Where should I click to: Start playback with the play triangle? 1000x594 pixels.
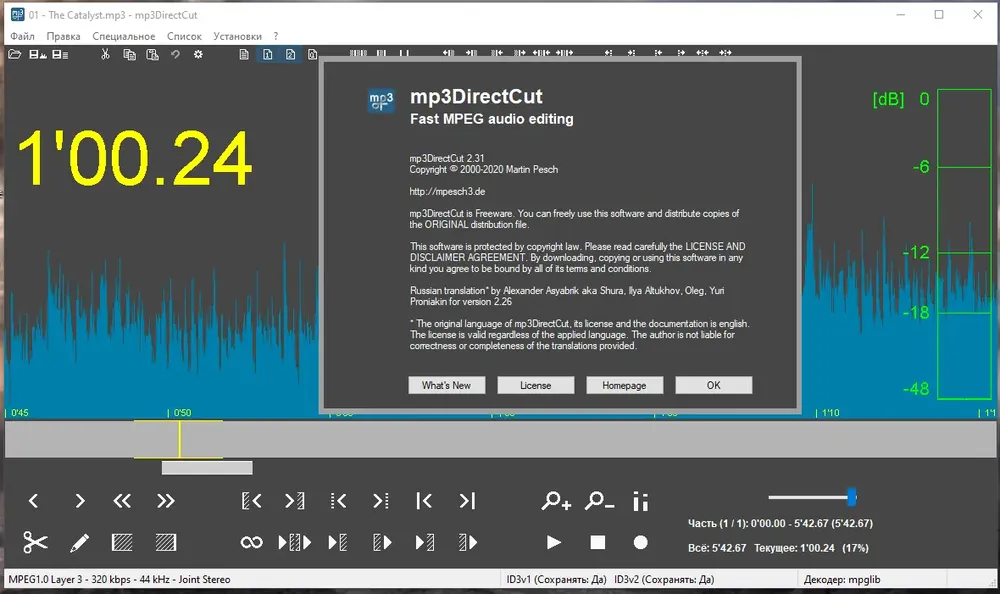tap(554, 542)
